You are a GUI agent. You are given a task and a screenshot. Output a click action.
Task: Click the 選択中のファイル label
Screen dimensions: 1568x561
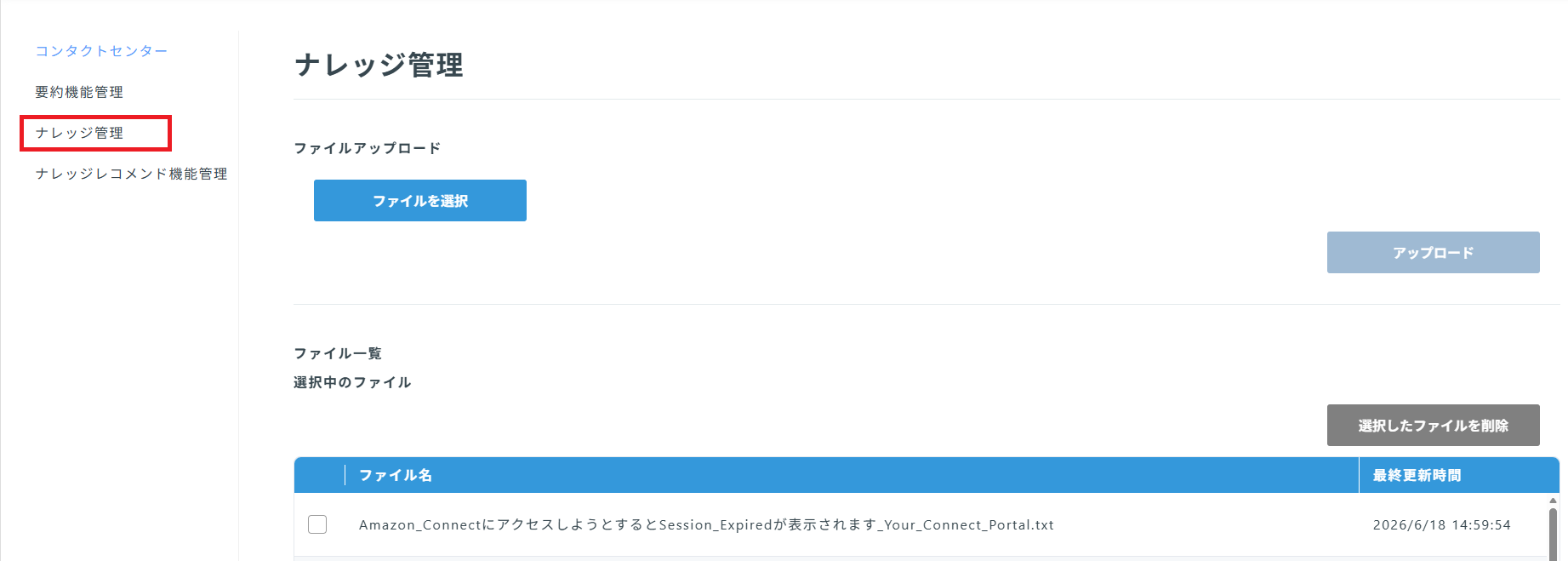pyautogui.click(x=352, y=382)
